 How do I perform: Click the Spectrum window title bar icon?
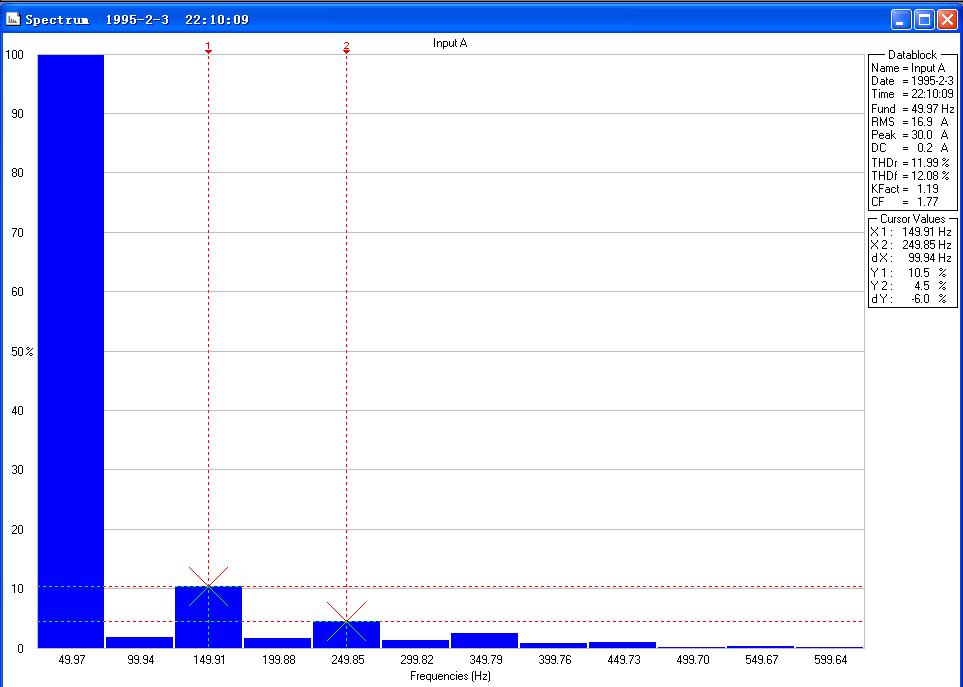[12, 19]
